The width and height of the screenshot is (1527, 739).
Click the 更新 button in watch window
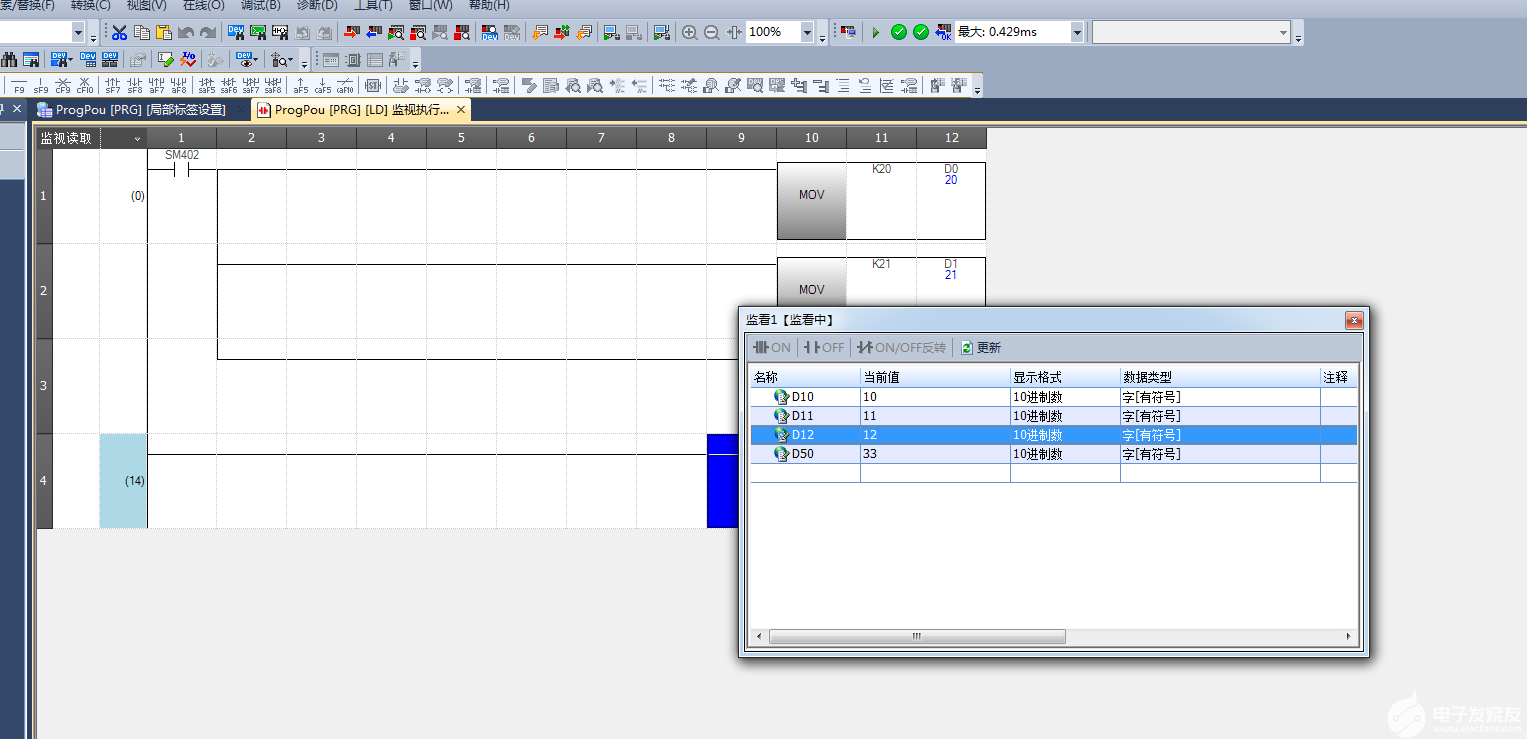982,347
